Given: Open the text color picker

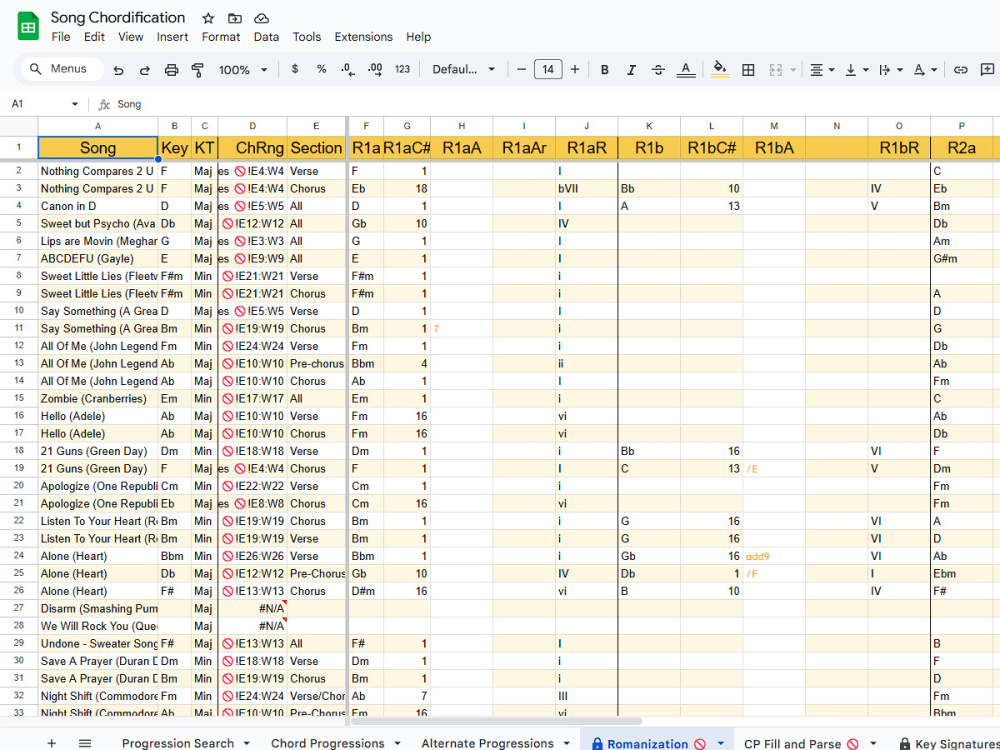Looking at the screenshot, I should [x=686, y=70].
